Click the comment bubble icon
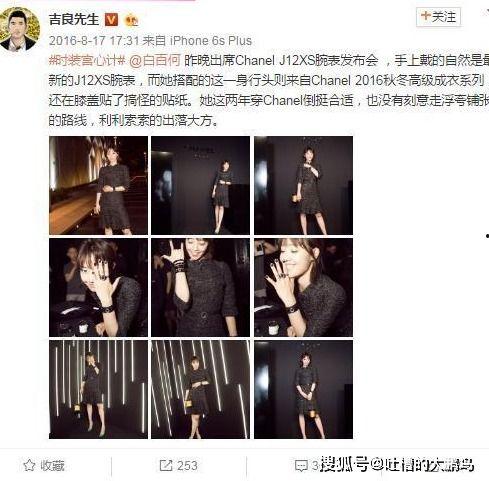489x481 pixels. click(x=301, y=465)
